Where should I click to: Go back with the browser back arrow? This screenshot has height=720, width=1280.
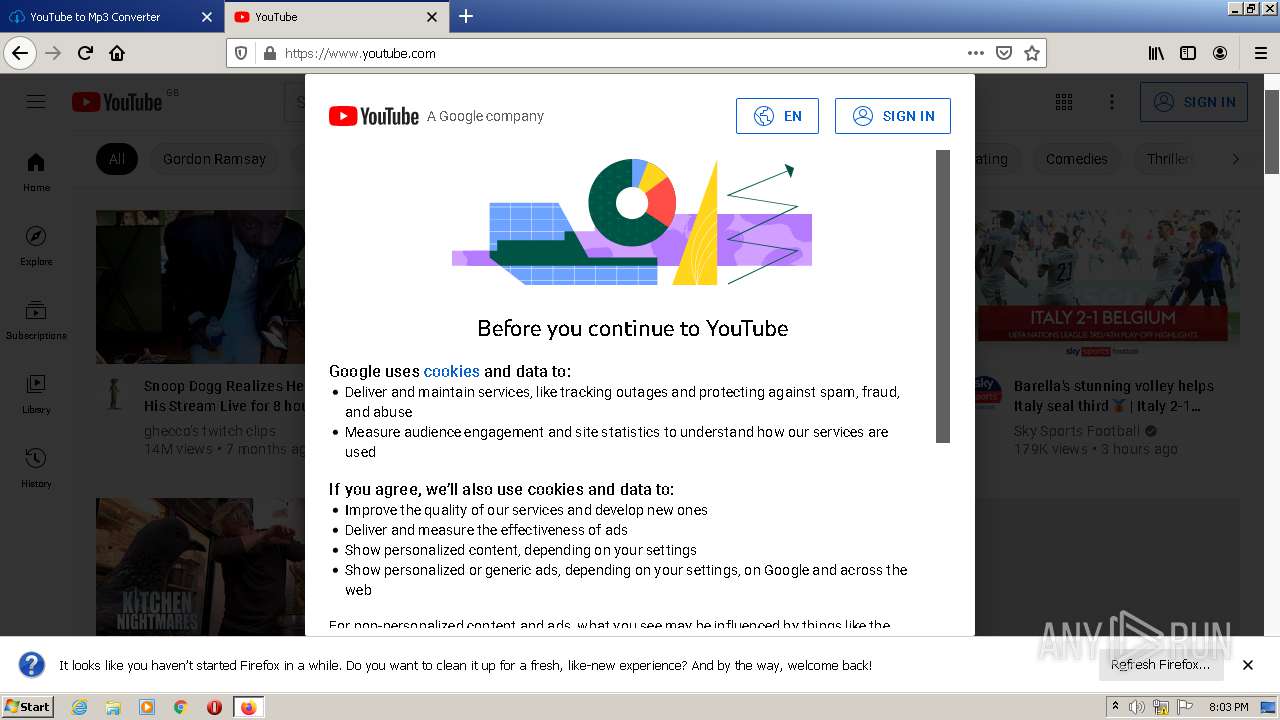coord(20,53)
